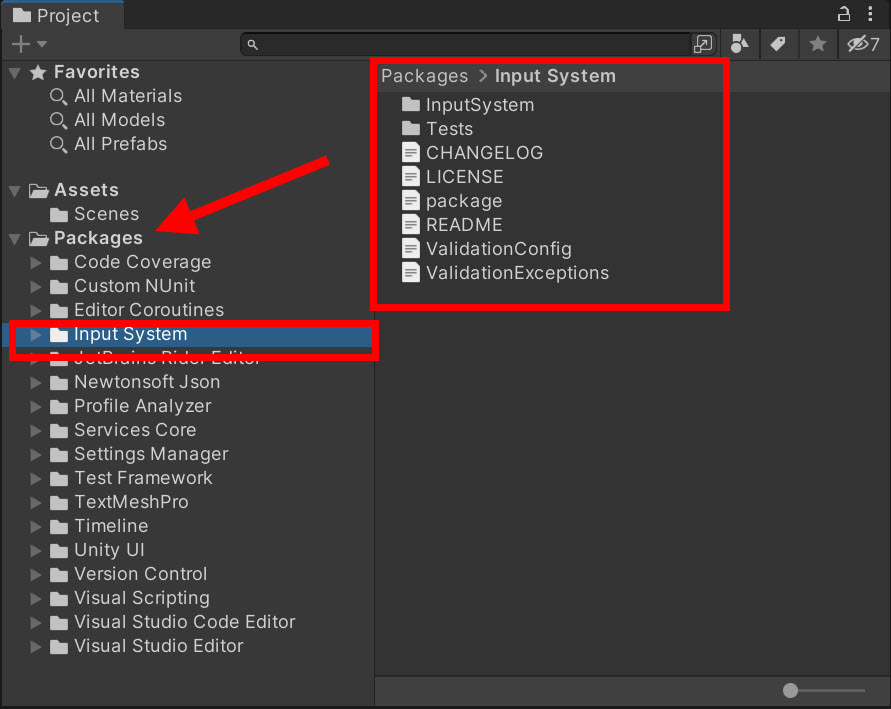Image resolution: width=891 pixels, height=709 pixels.
Task: Expand the Newtonsoft Json package
Action: coord(36,382)
